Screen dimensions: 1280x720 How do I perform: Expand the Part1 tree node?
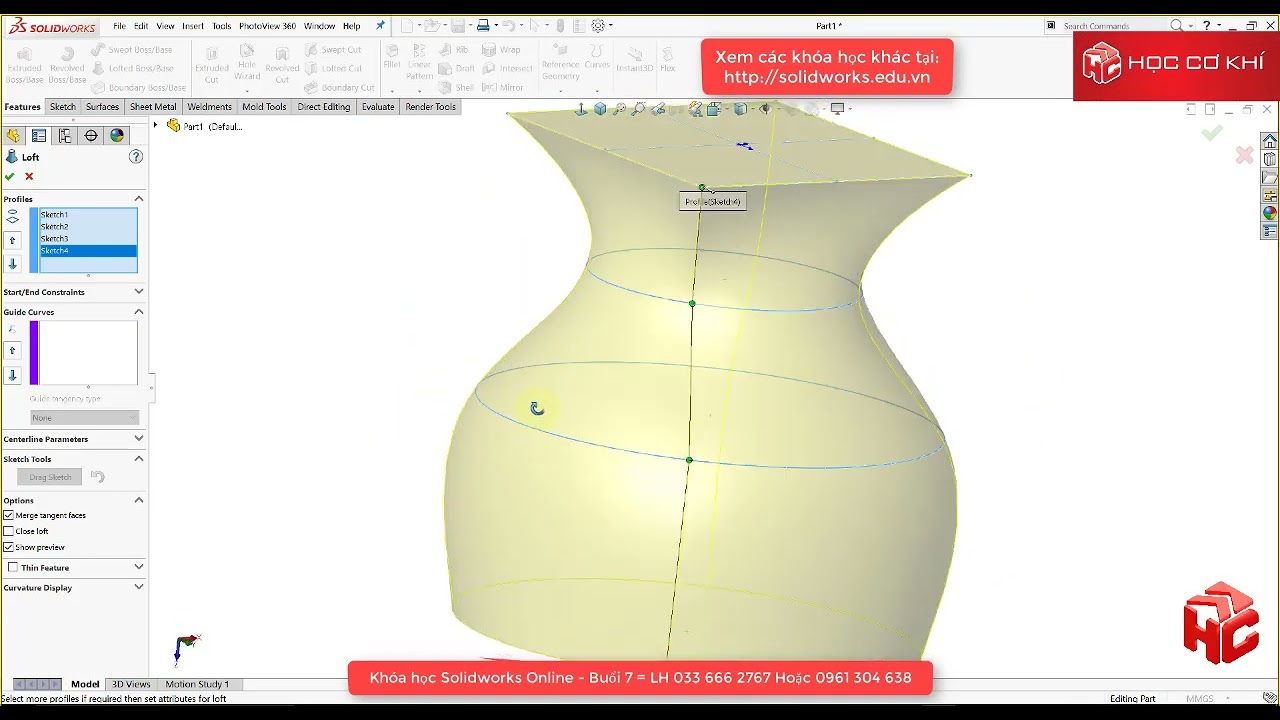pyautogui.click(x=155, y=126)
